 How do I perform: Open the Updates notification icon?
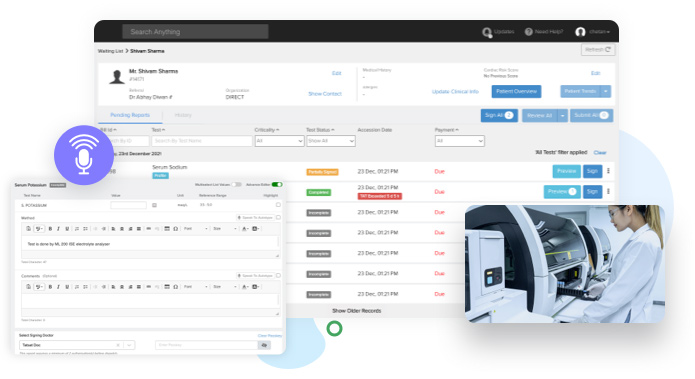click(487, 32)
